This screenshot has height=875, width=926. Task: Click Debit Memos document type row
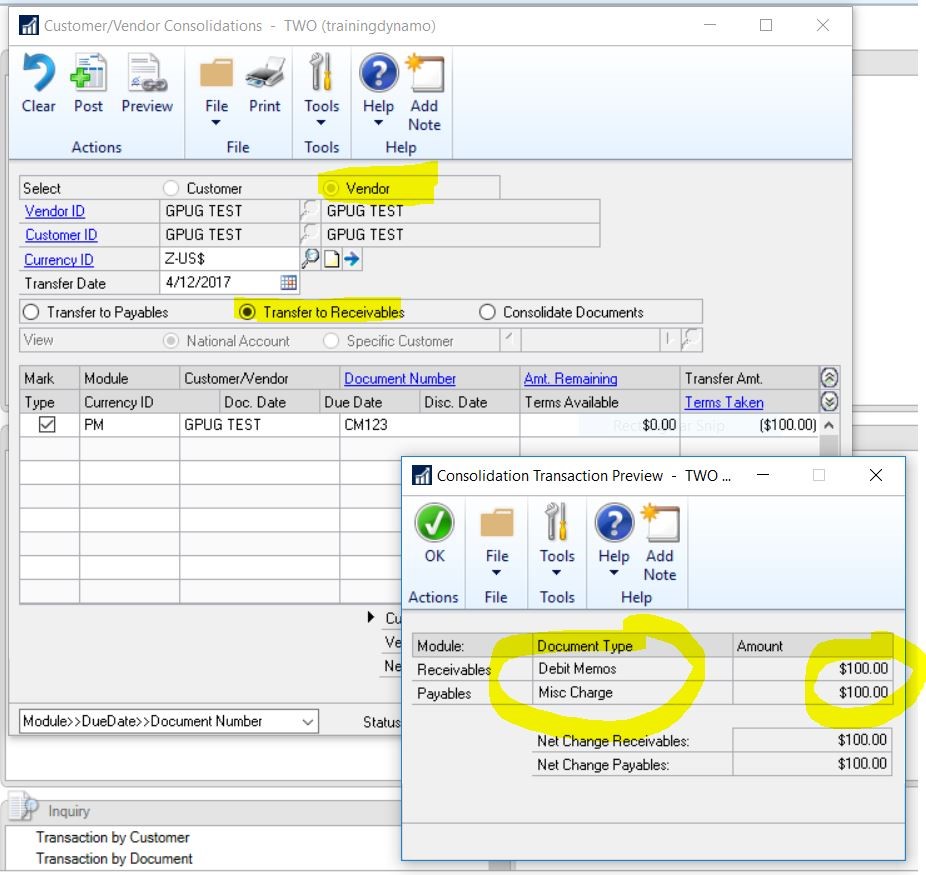pos(632,669)
